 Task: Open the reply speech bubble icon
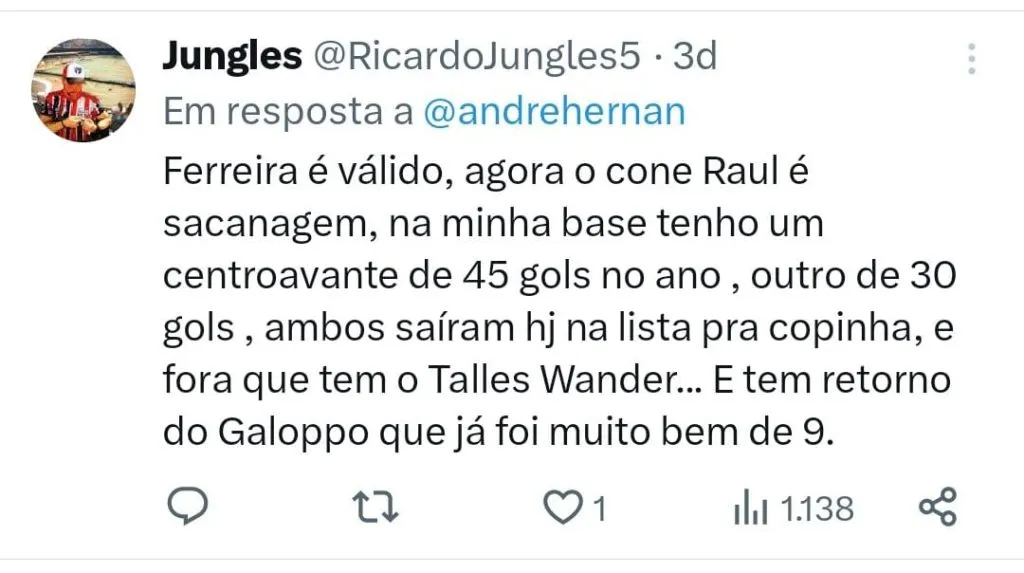tap(188, 506)
